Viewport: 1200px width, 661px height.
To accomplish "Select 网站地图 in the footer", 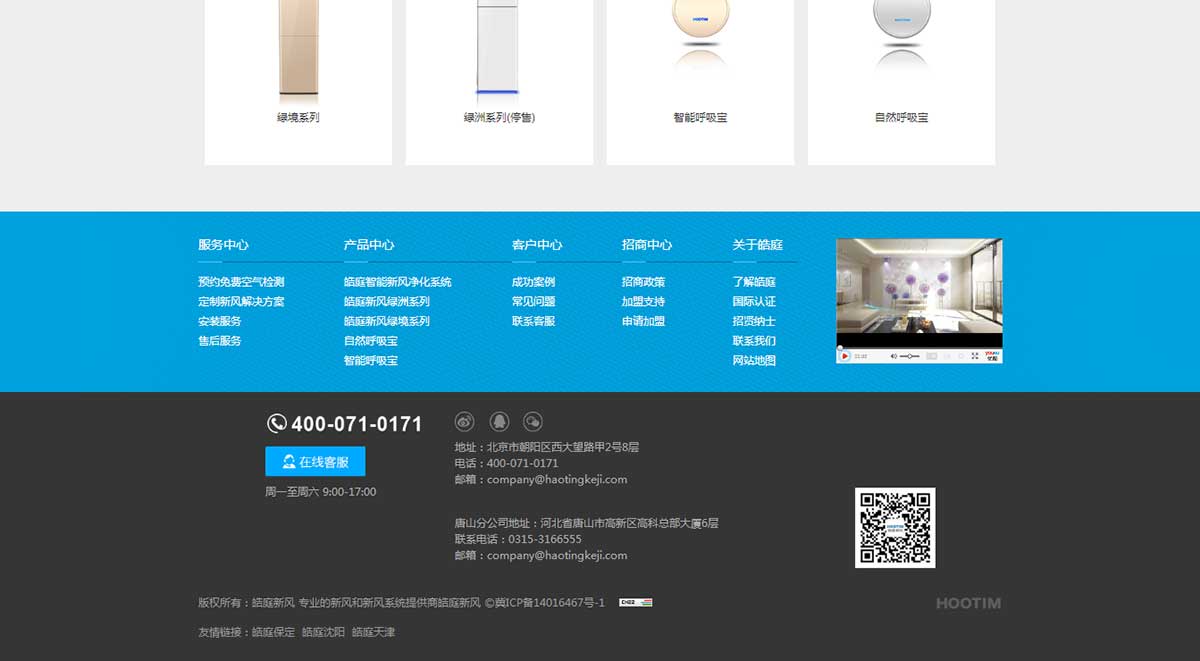I will coord(754,361).
